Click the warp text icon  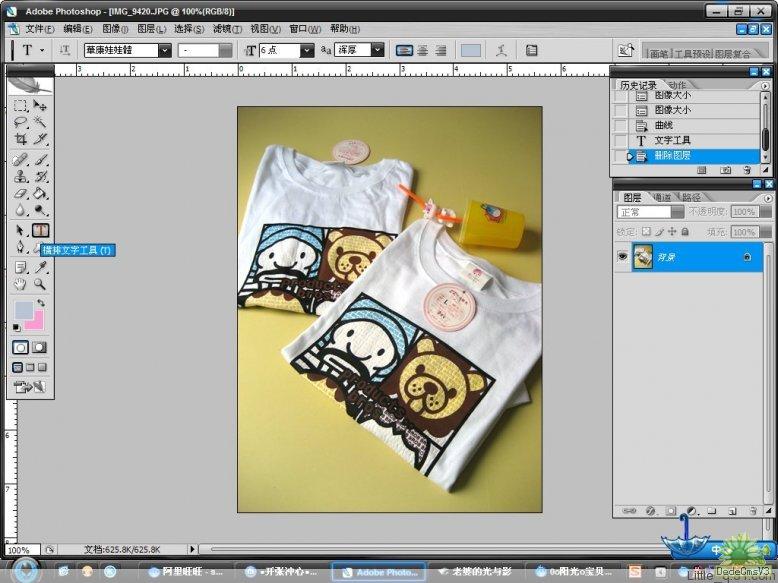(501, 50)
